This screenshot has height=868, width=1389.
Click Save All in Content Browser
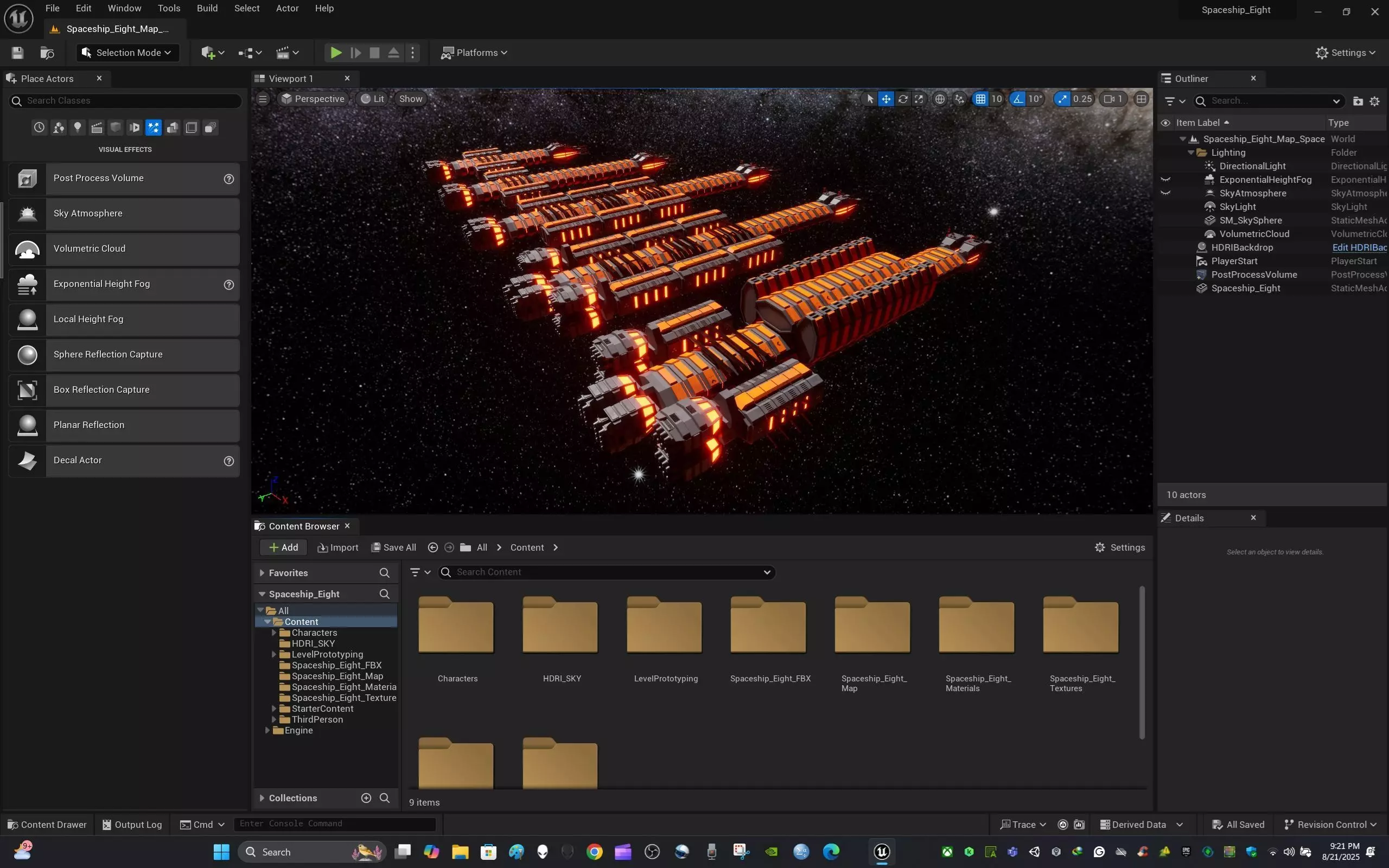[x=394, y=548]
